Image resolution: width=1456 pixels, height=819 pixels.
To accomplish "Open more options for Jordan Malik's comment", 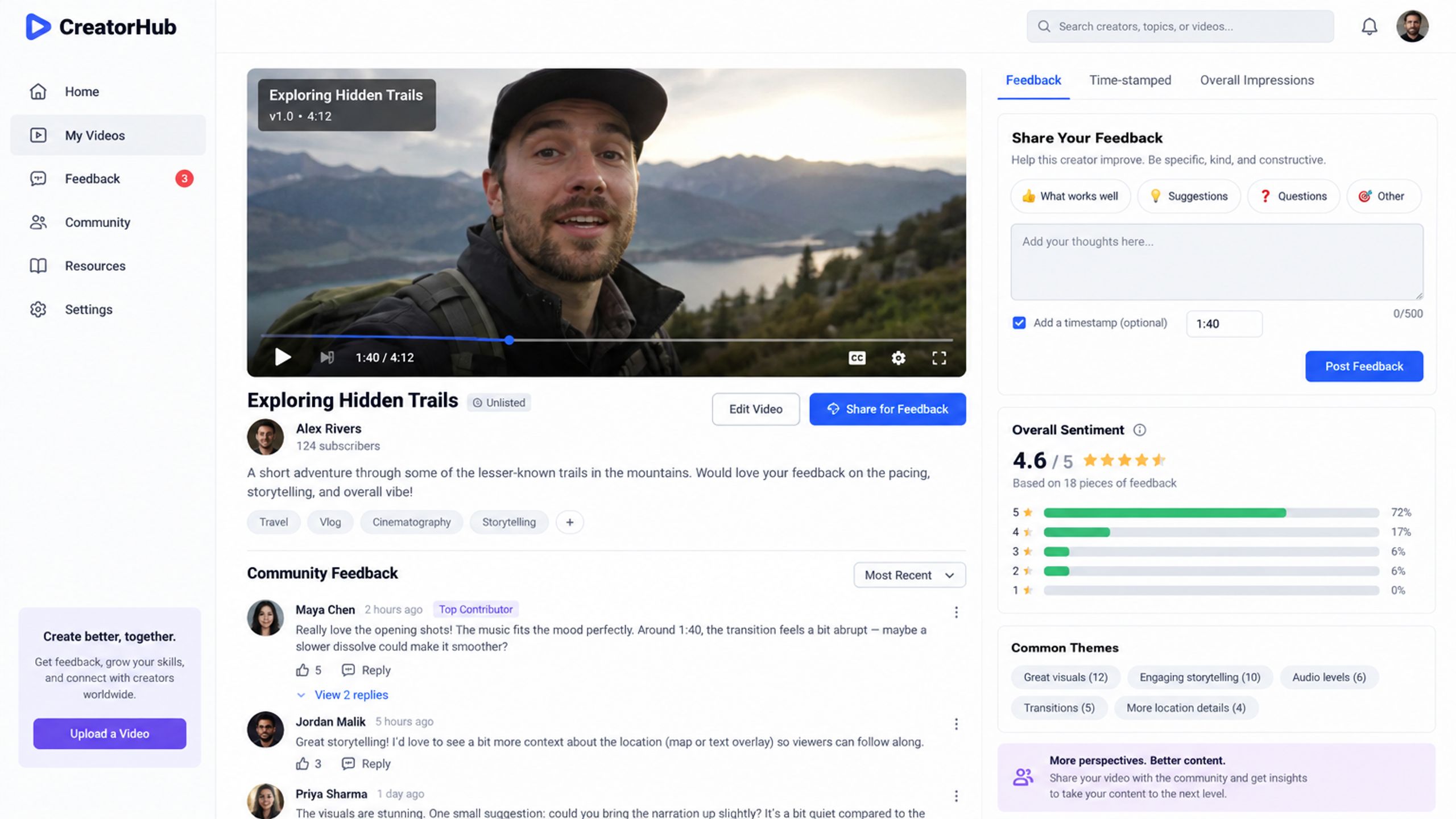I will (955, 723).
